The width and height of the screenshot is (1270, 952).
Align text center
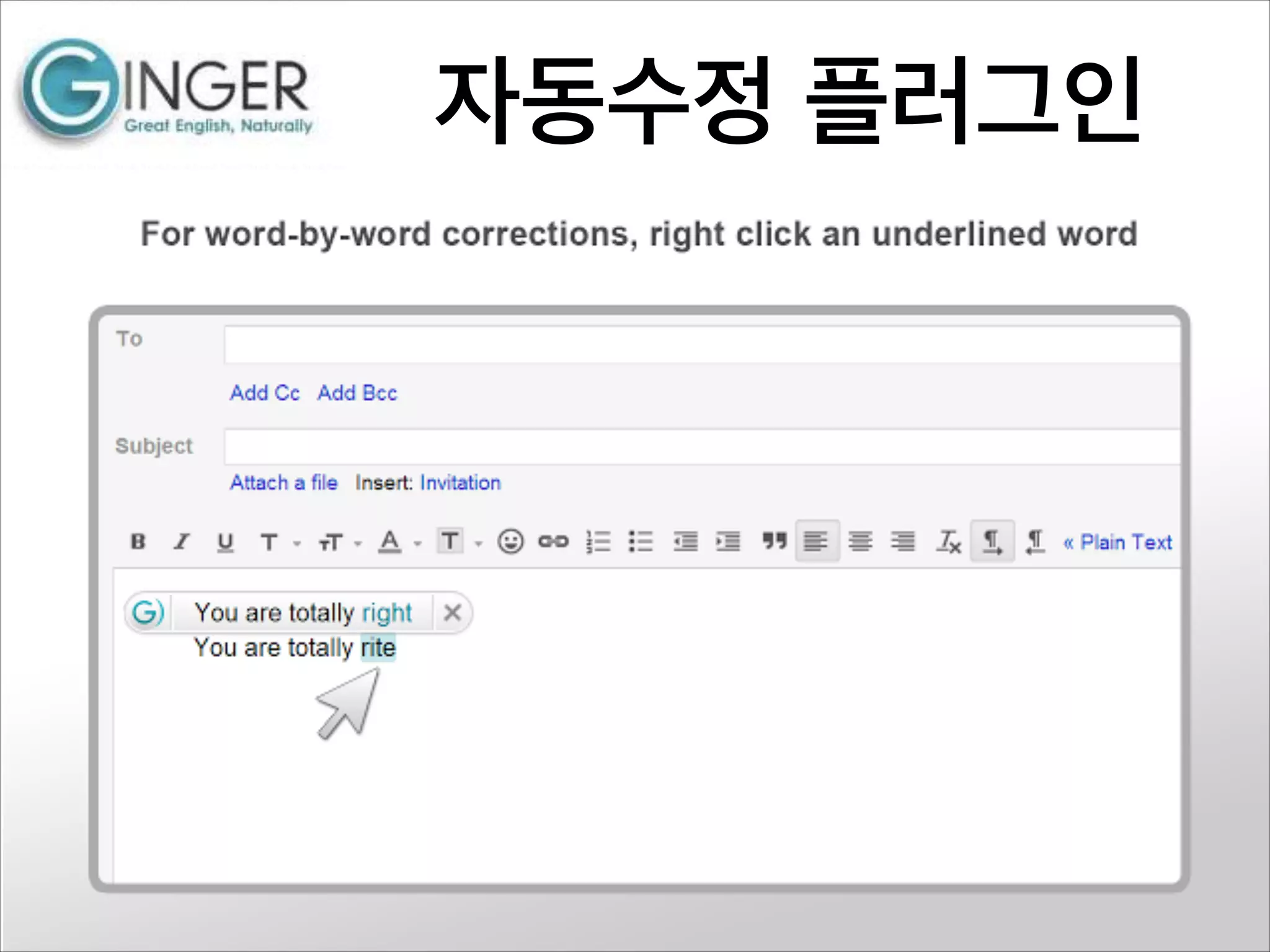click(860, 542)
